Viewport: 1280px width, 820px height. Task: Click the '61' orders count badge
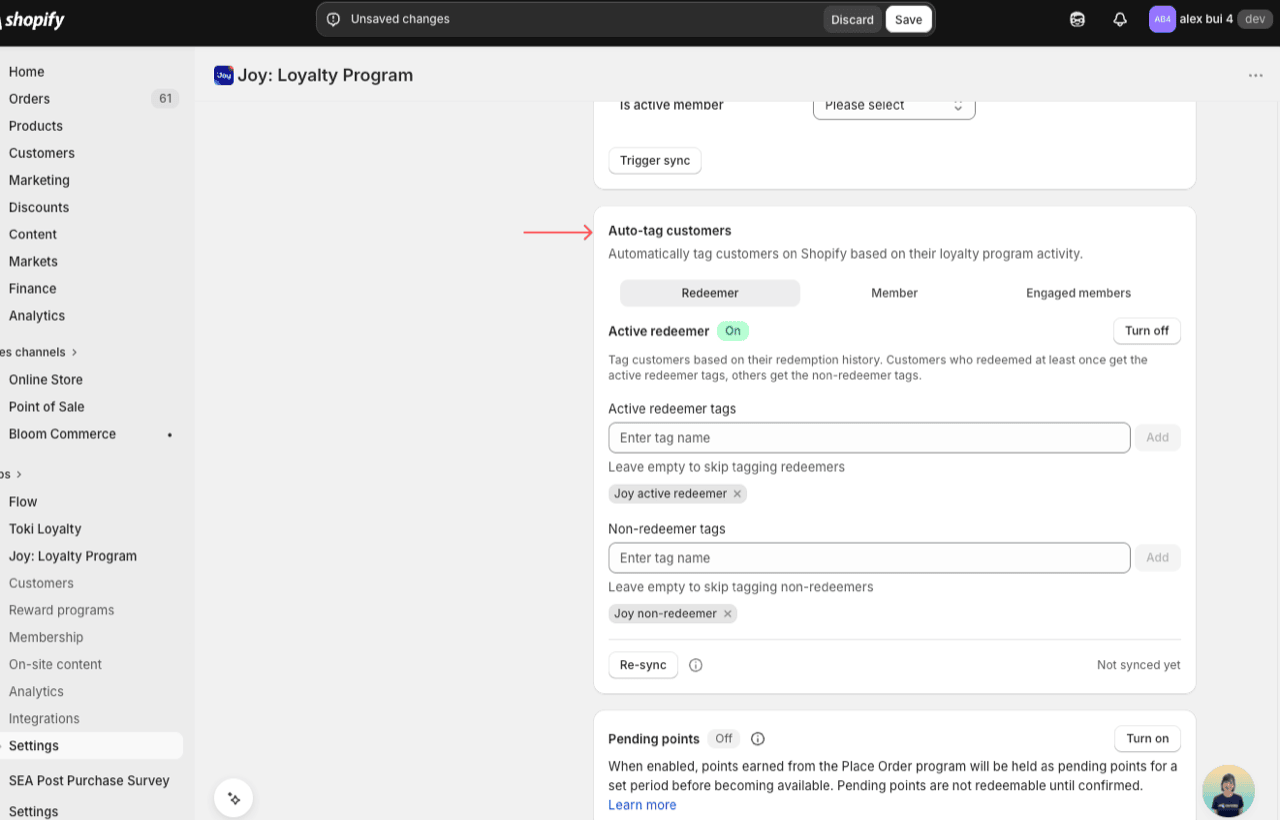coord(165,99)
